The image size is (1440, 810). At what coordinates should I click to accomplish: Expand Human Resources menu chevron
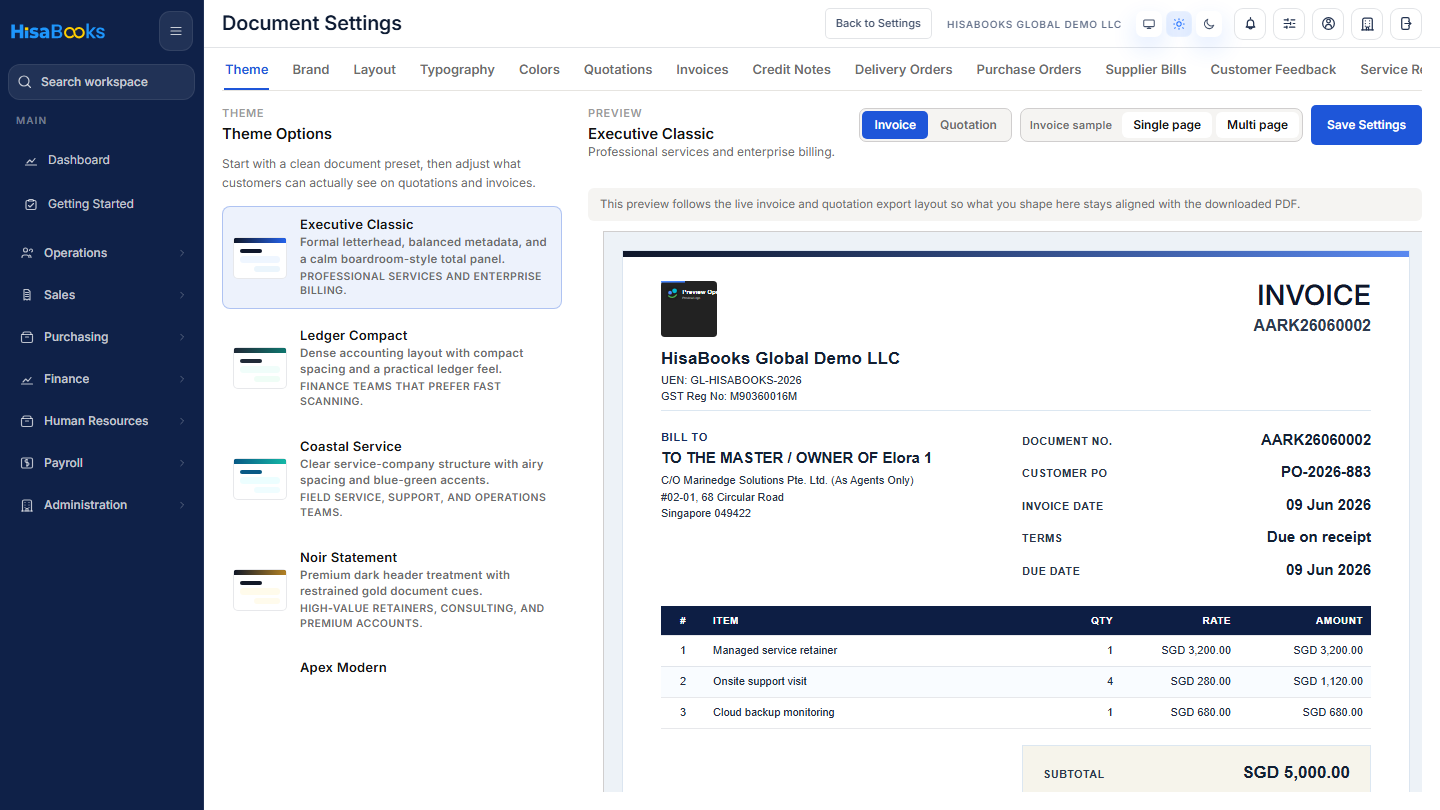coord(182,421)
